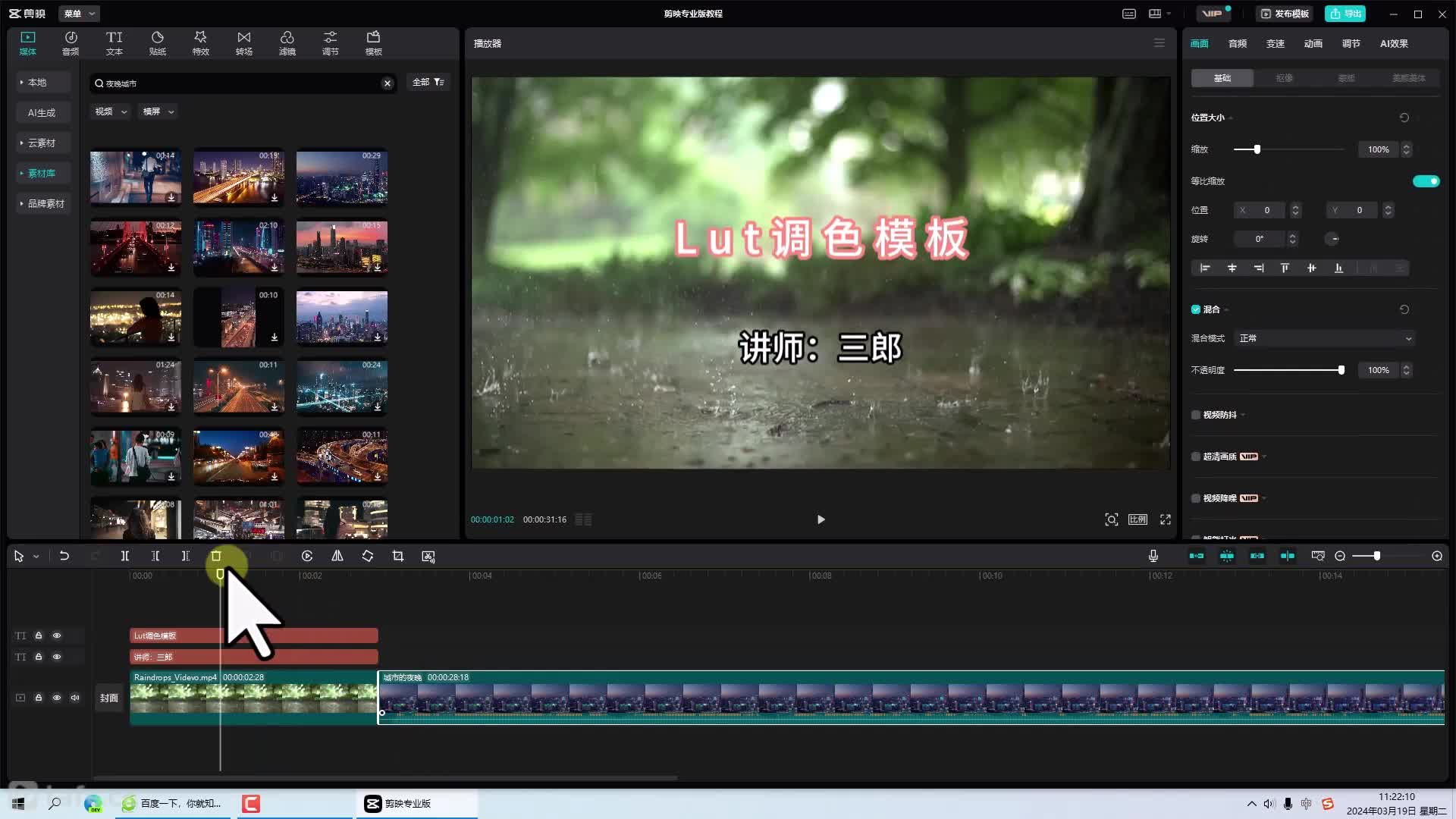Click the timeline zoom-in plus icon

pos(1437,556)
